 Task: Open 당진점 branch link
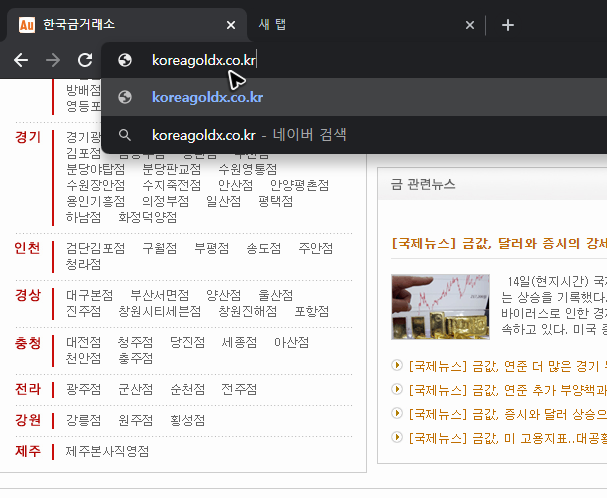pos(187,342)
